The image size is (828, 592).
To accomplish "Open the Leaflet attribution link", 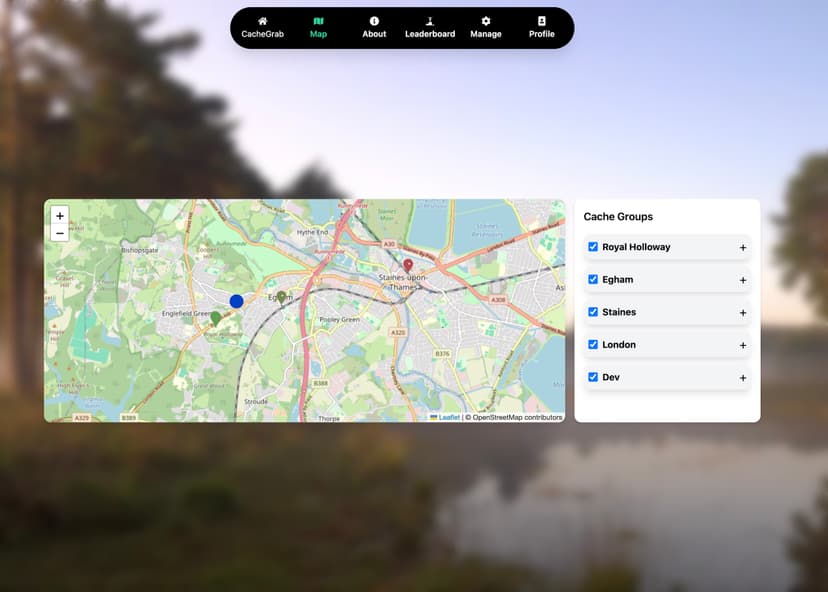I will tap(449, 417).
